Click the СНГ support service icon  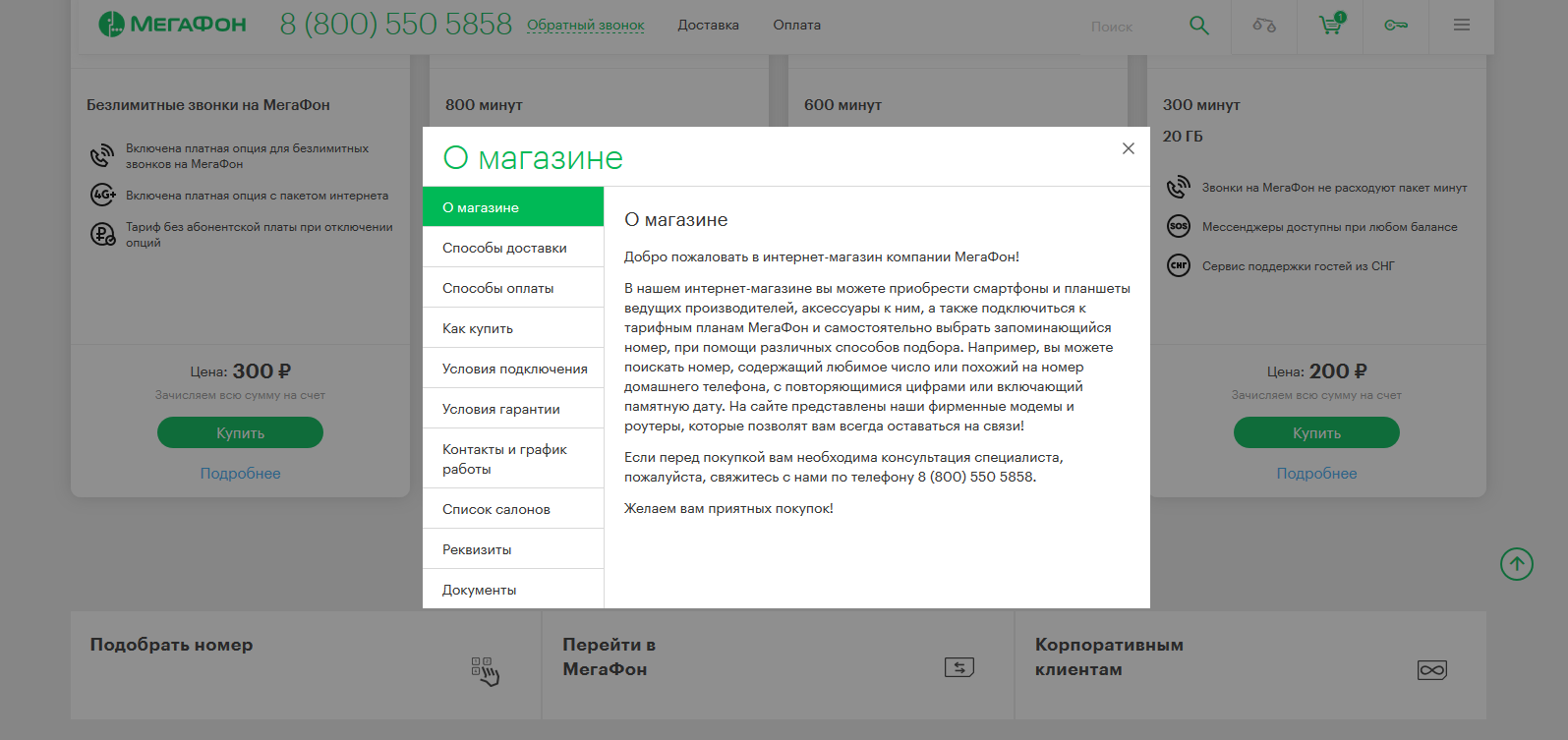point(1179,265)
